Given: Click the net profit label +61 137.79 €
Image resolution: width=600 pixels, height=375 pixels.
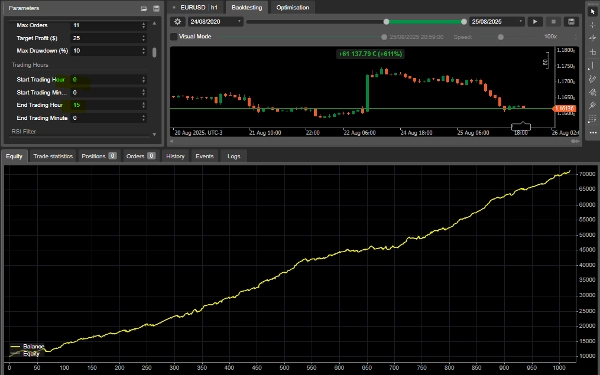Looking at the screenshot, I should coord(370,54).
